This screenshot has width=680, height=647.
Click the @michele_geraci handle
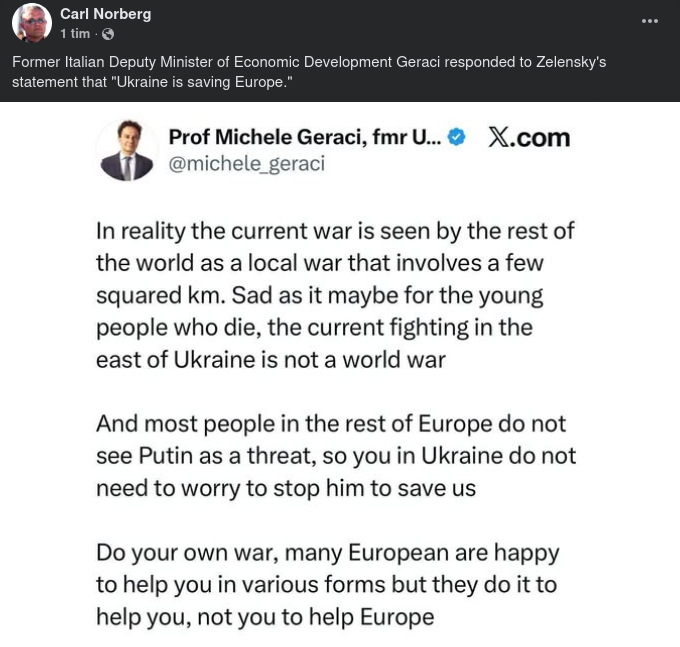coord(246,164)
